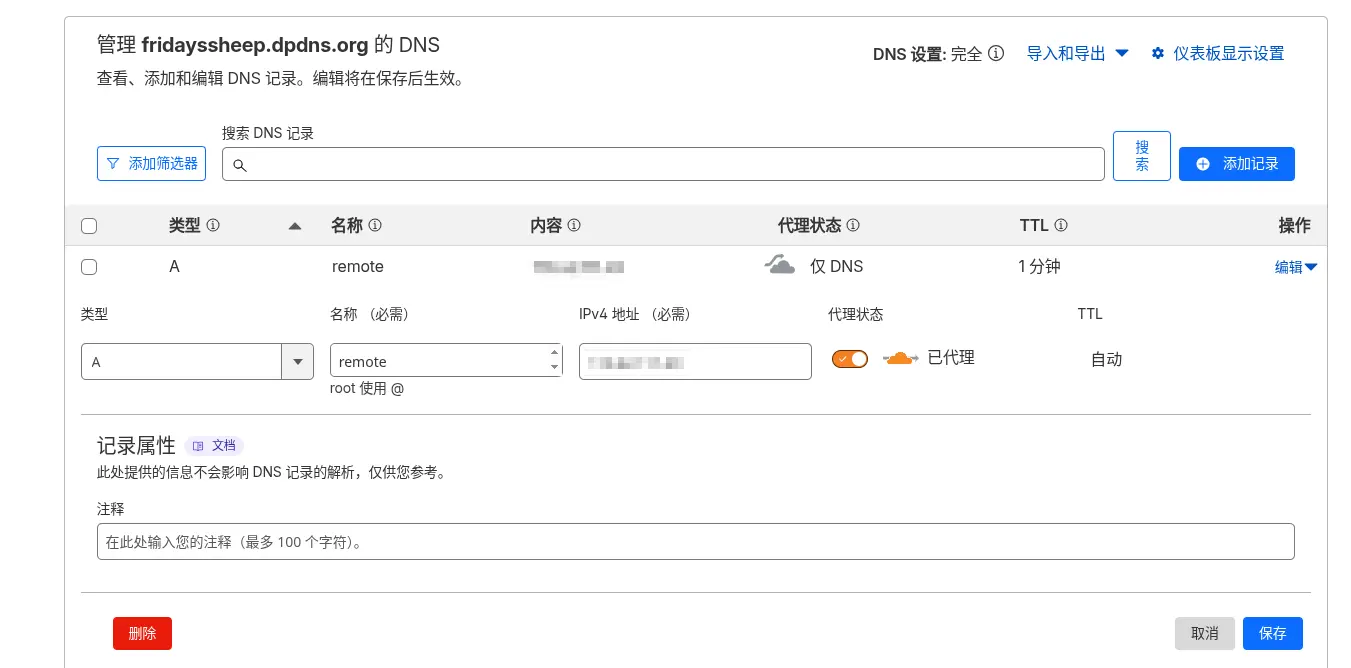The width and height of the screenshot is (1351, 668).
Task: Click the info icon beside 代理状态 column header
Action: pos(852,226)
